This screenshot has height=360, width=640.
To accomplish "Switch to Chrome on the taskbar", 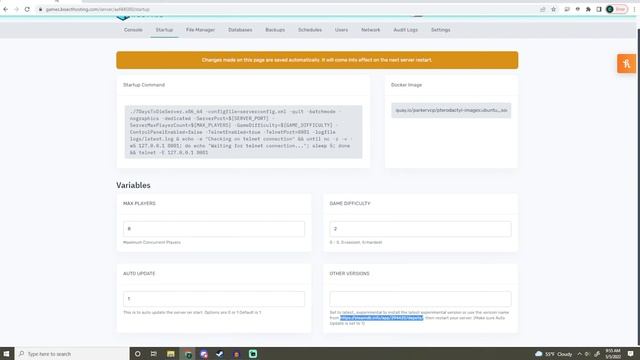I will [188, 353].
